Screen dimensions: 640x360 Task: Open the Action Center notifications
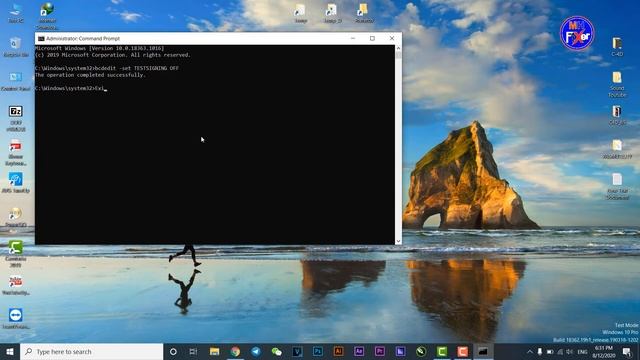pos(627,351)
